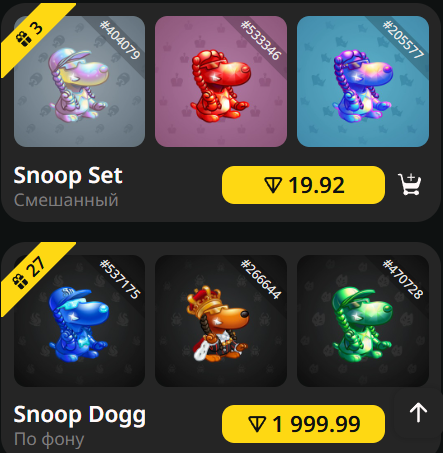
Task: Click the yellow gift badge showing 3
Action: coord(30,35)
